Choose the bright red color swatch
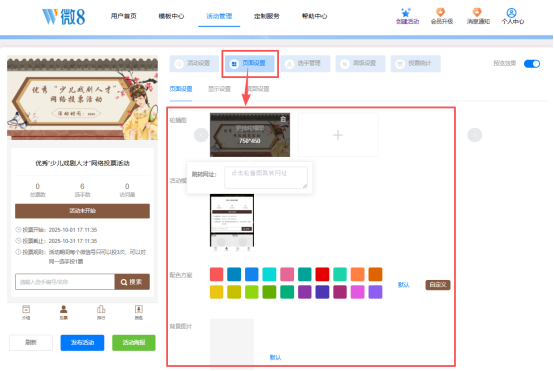 (x=322, y=274)
